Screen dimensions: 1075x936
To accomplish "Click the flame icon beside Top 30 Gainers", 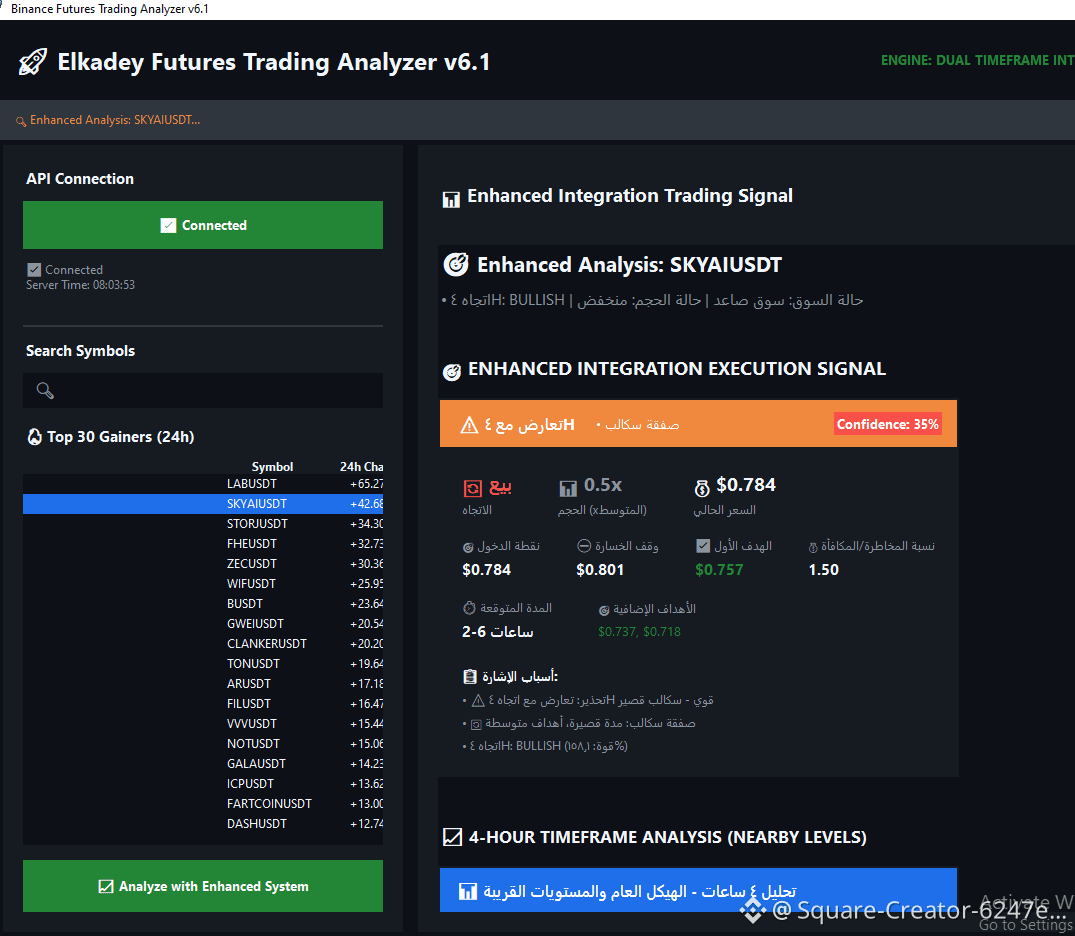I will coord(34,437).
